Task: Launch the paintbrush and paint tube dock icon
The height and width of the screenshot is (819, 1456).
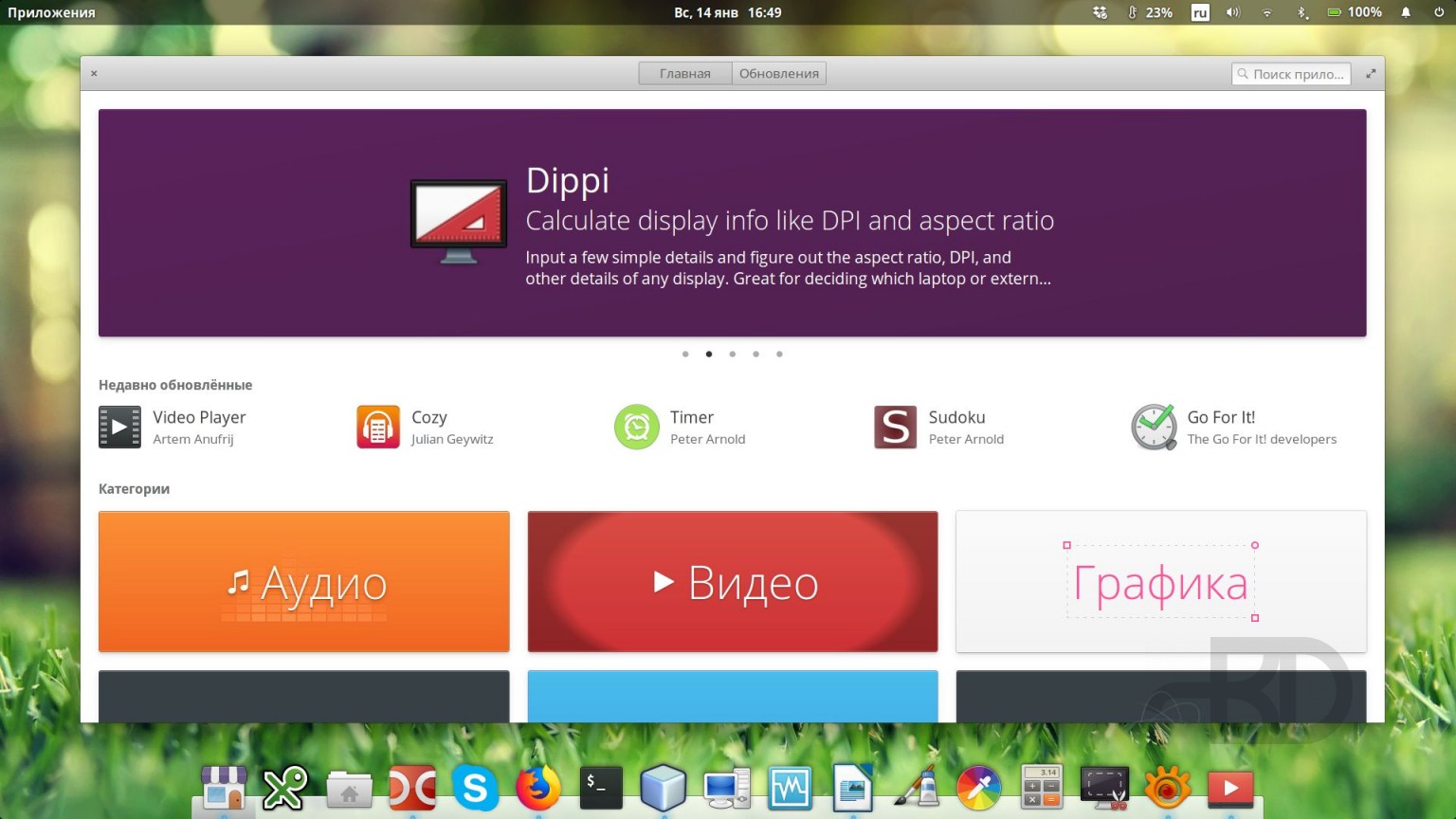Action: click(916, 788)
